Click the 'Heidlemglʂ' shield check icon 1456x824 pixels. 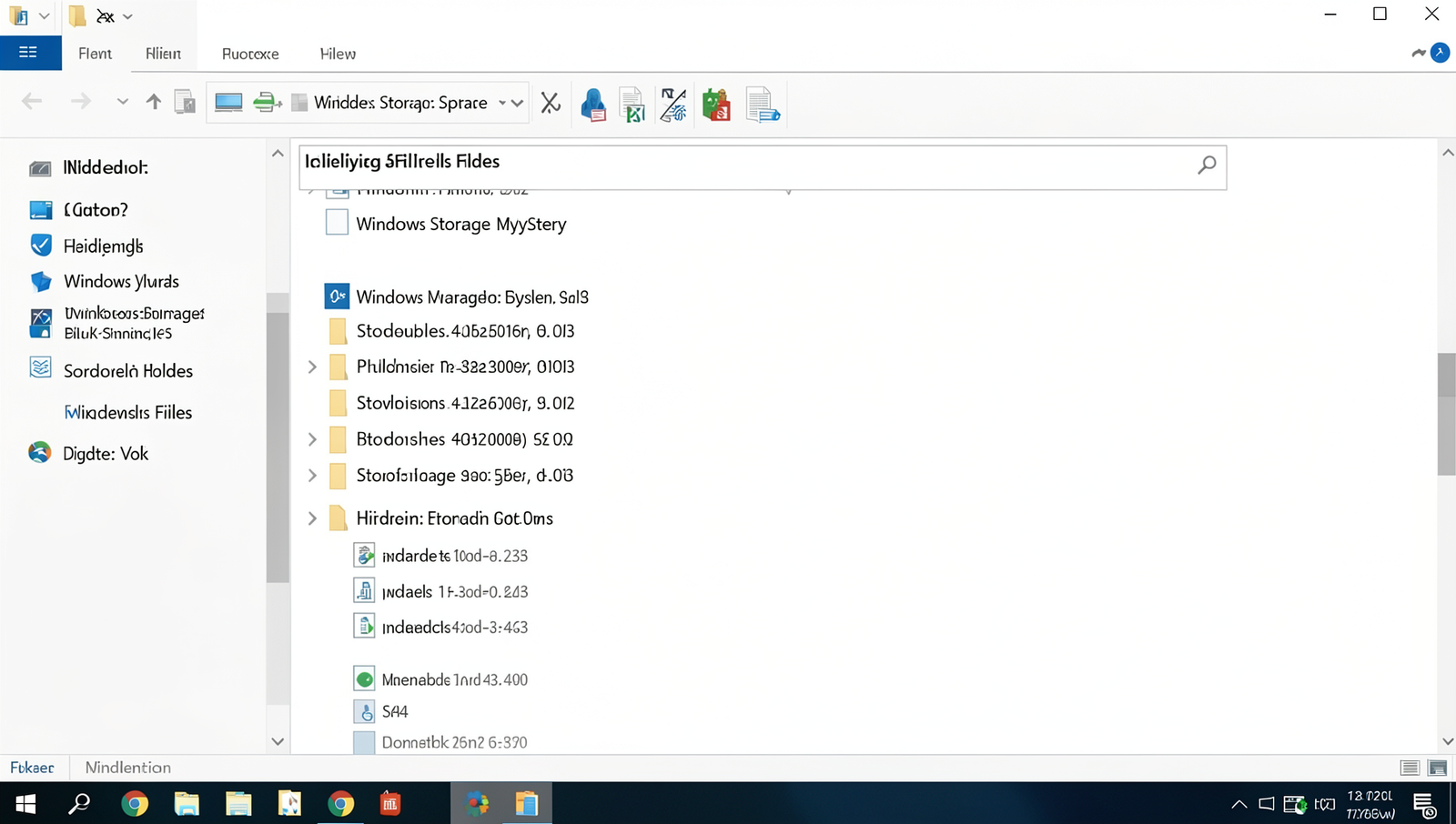tap(41, 246)
